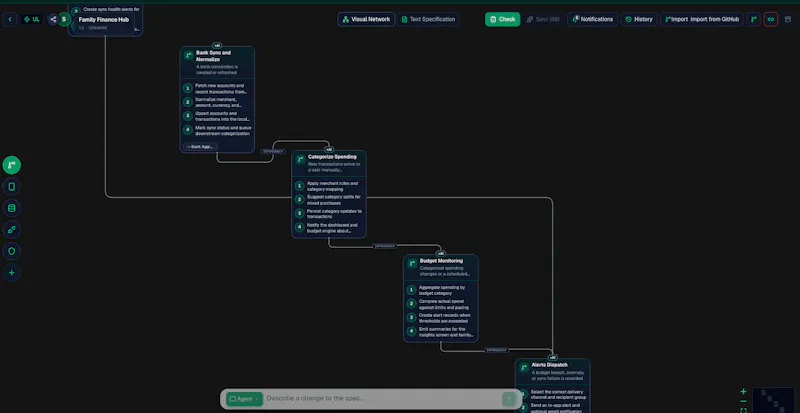Select step Apply merchant rules and category mapping

click(329, 186)
